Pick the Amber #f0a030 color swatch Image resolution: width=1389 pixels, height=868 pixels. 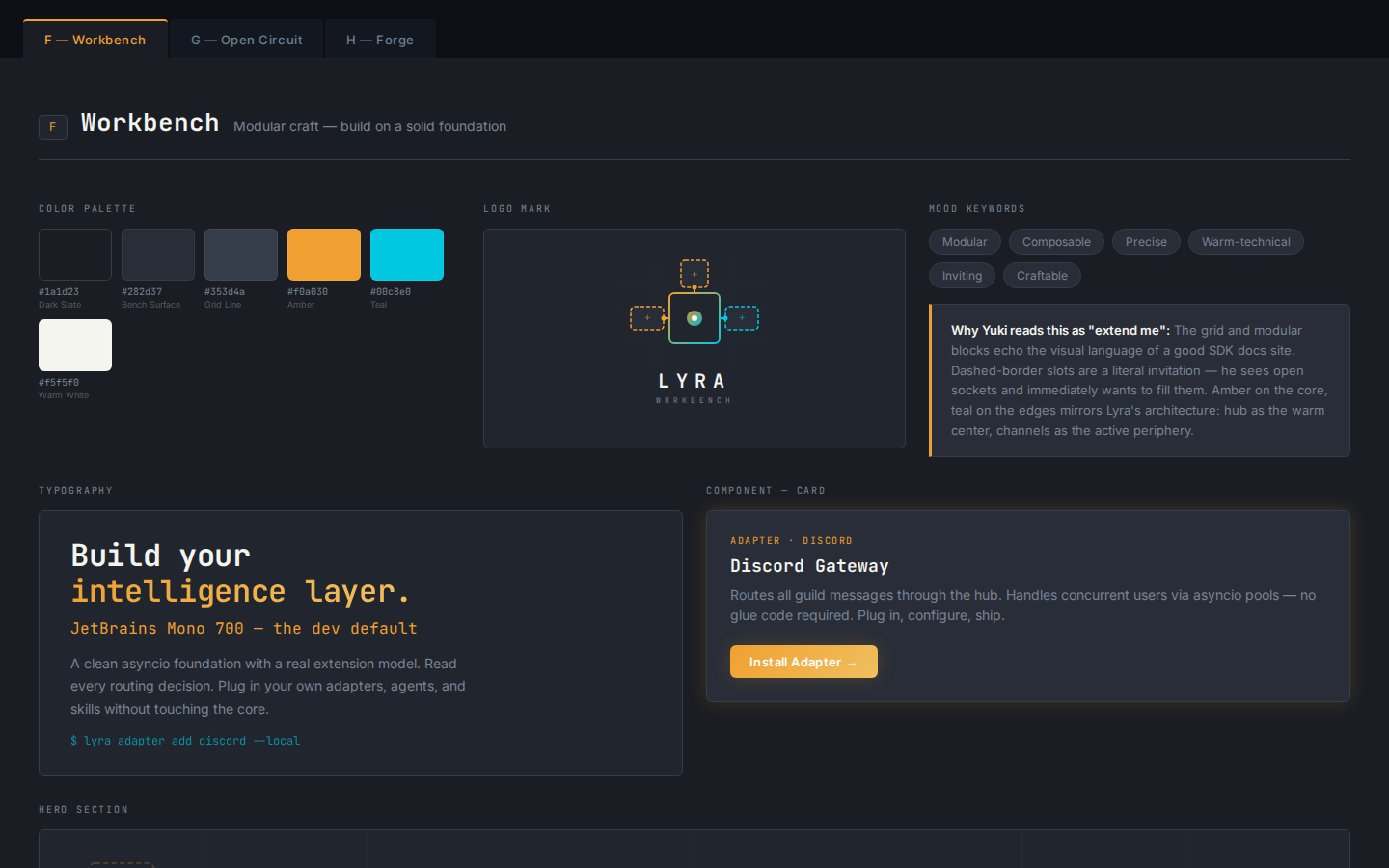(324, 255)
